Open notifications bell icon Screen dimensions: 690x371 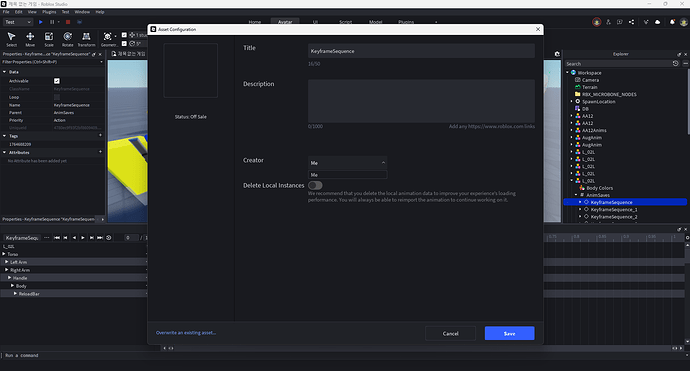(x=672, y=22)
